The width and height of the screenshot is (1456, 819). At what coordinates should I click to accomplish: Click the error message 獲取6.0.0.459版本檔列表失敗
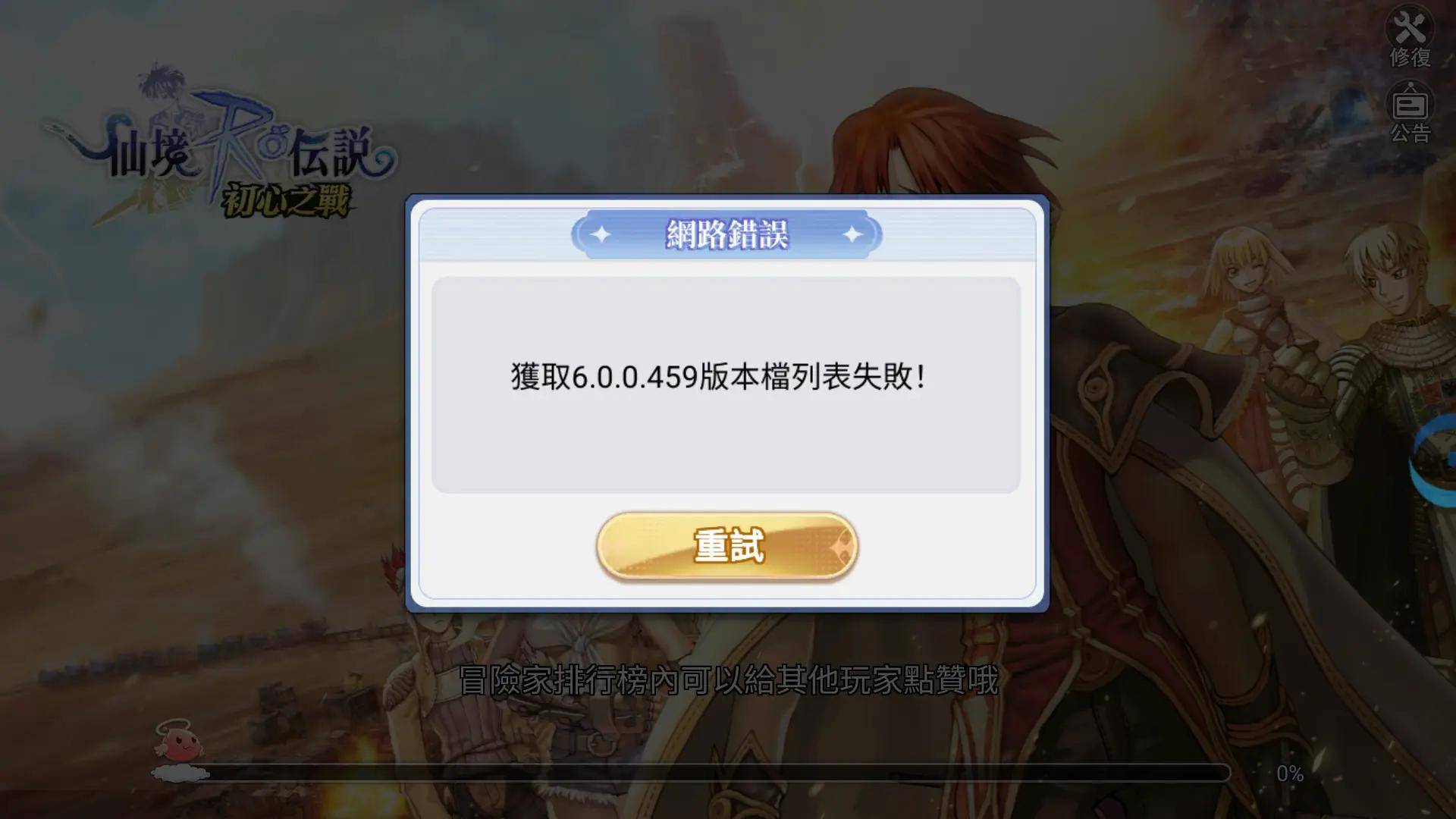click(x=718, y=377)
